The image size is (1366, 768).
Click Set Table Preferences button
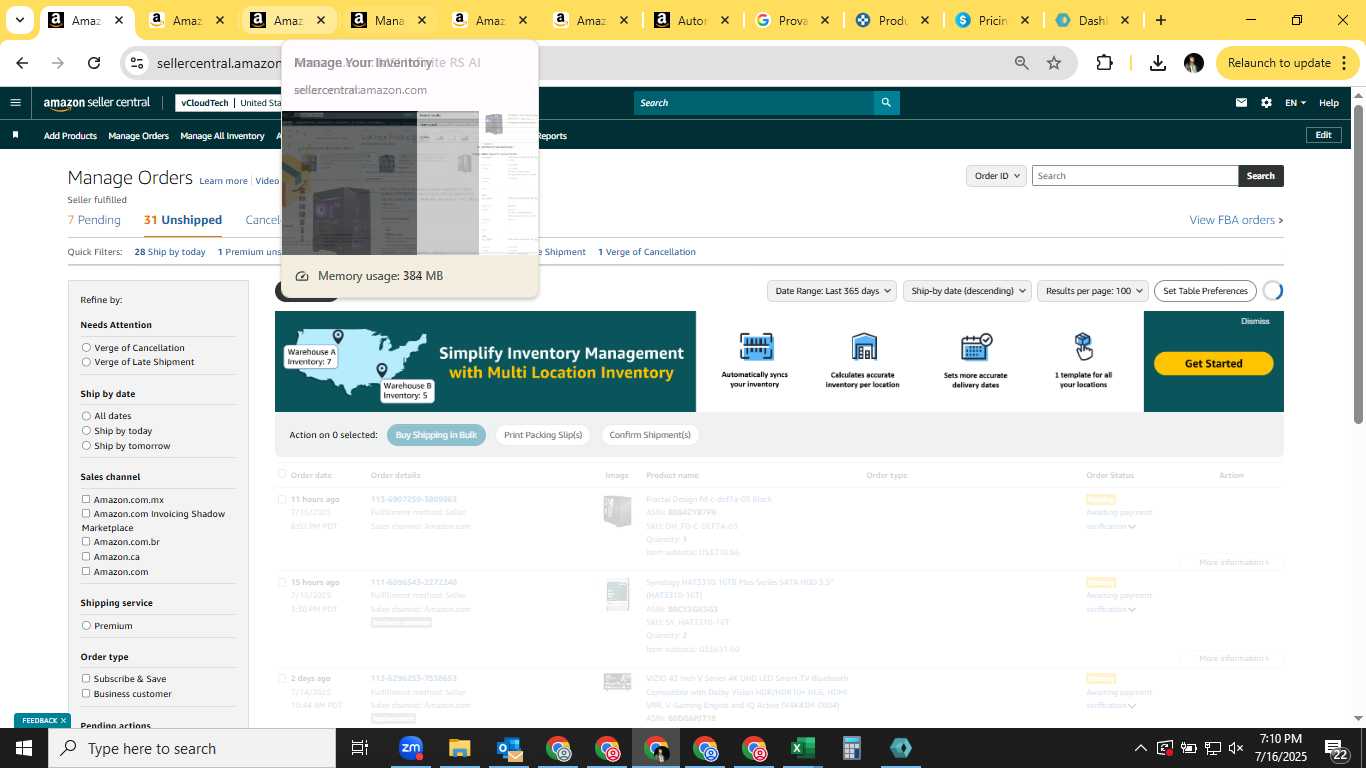click(1205, 291)
